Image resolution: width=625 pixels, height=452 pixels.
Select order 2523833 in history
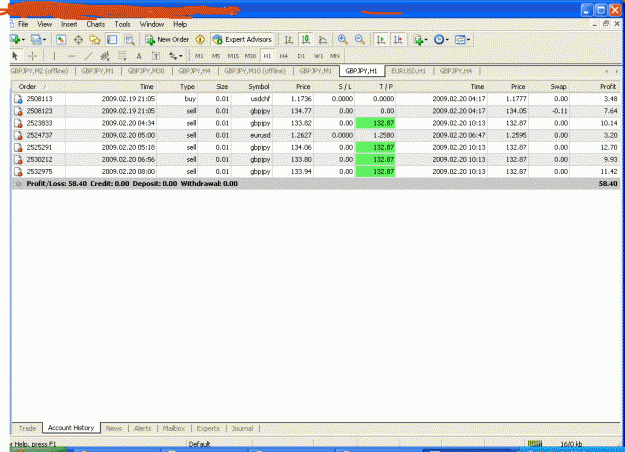(316, 123)
